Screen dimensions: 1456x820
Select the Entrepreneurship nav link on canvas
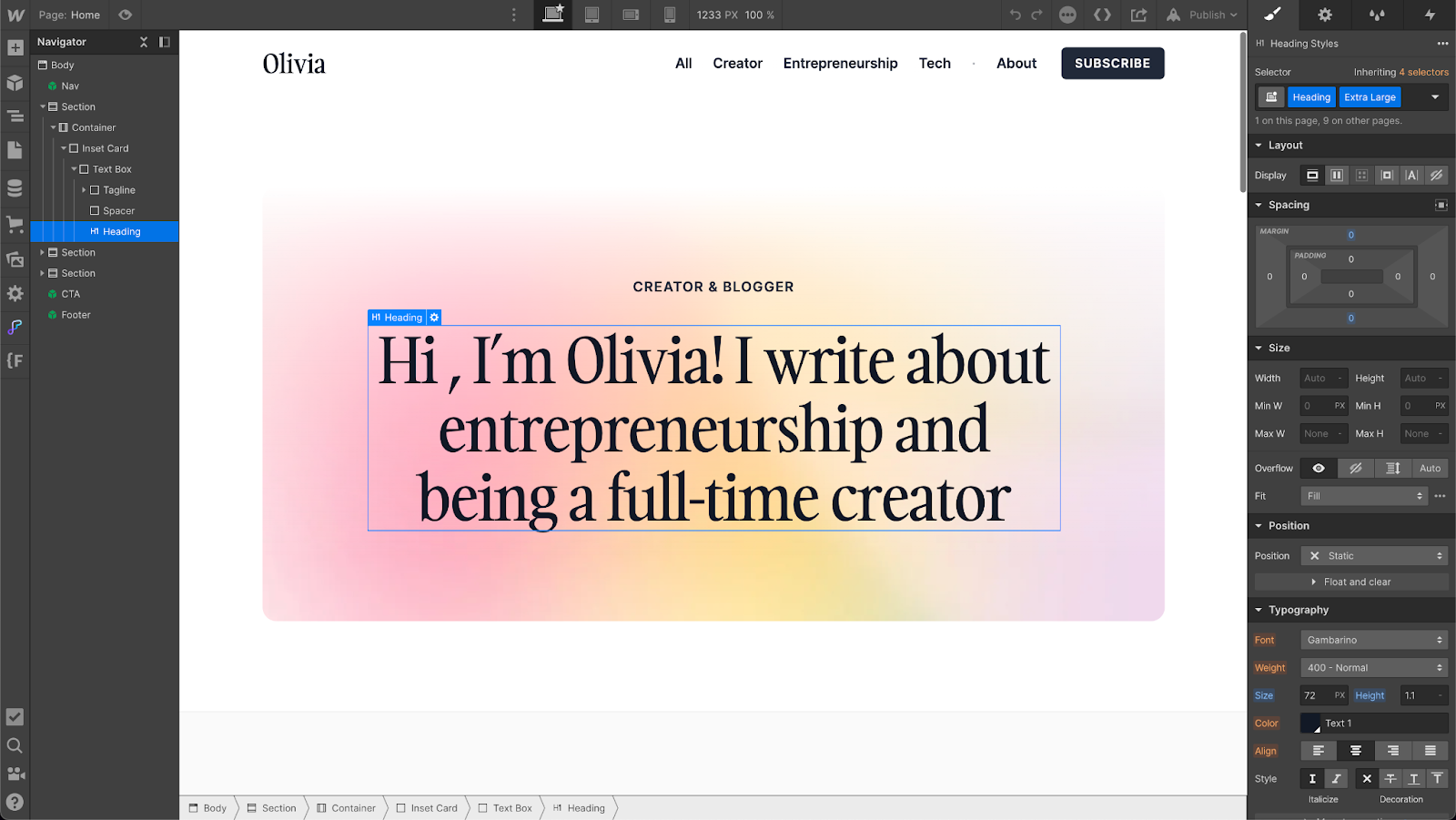point(840,63)
